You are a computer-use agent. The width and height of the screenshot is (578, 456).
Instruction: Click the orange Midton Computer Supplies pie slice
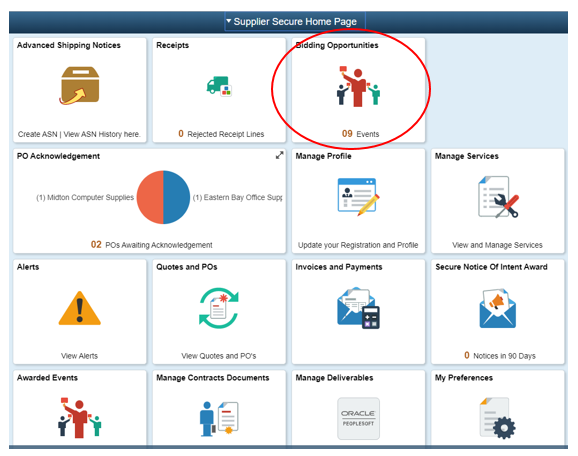pos(150,197)
